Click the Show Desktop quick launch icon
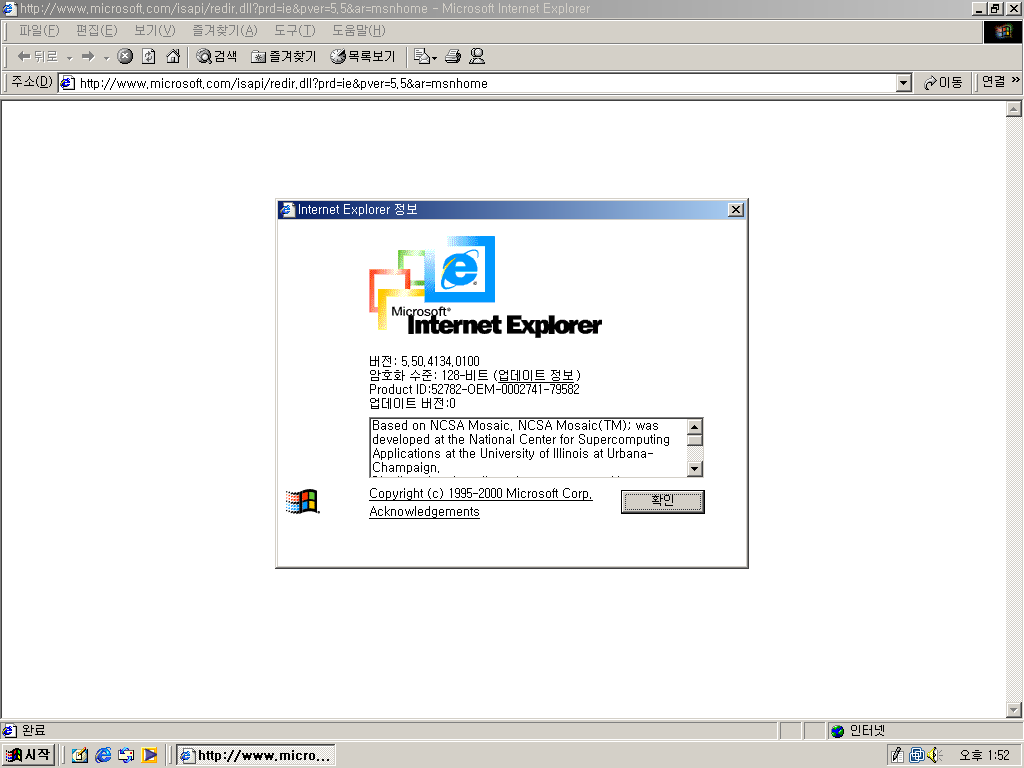 pos(80,756)
